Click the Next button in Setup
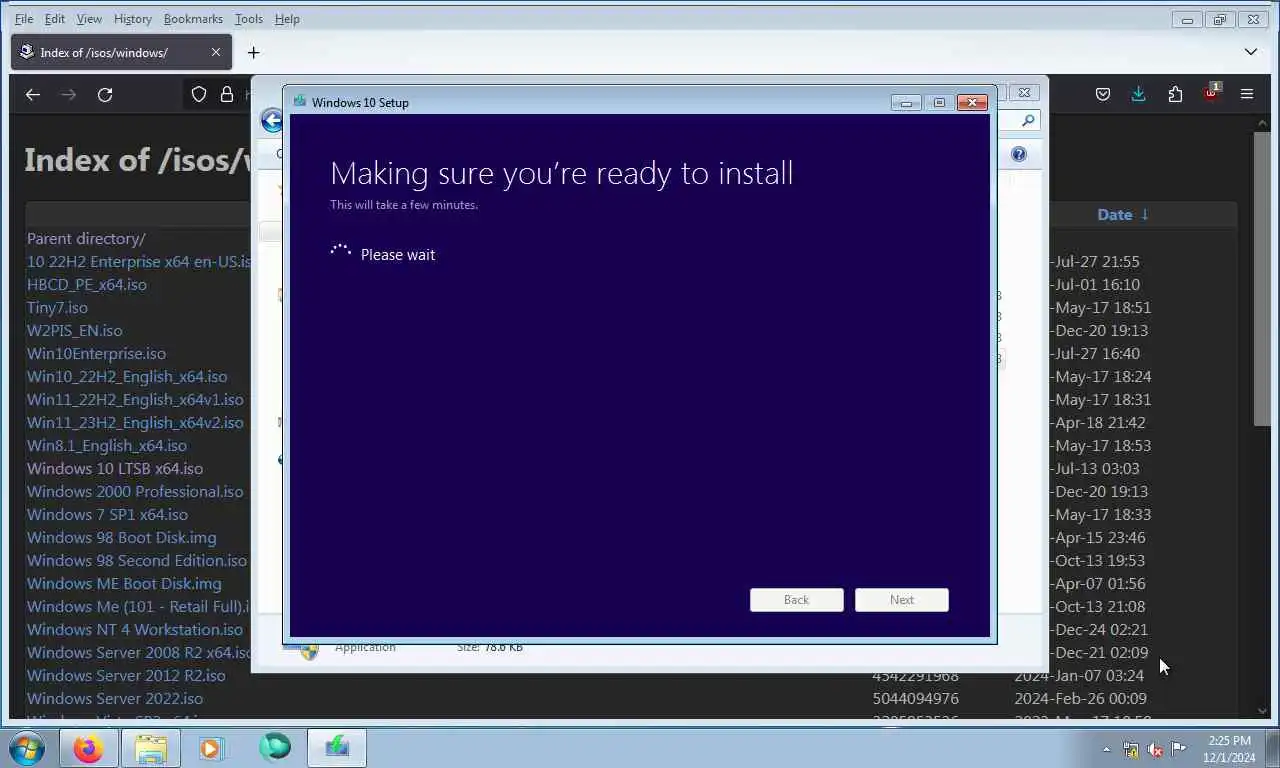1280x768 pixels. point(902,599)
